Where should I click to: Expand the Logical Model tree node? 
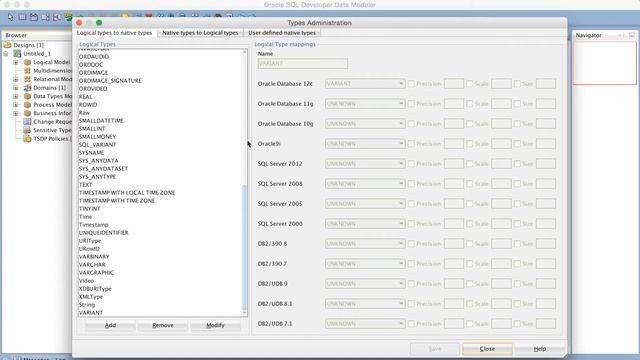(x=16, y=62)
